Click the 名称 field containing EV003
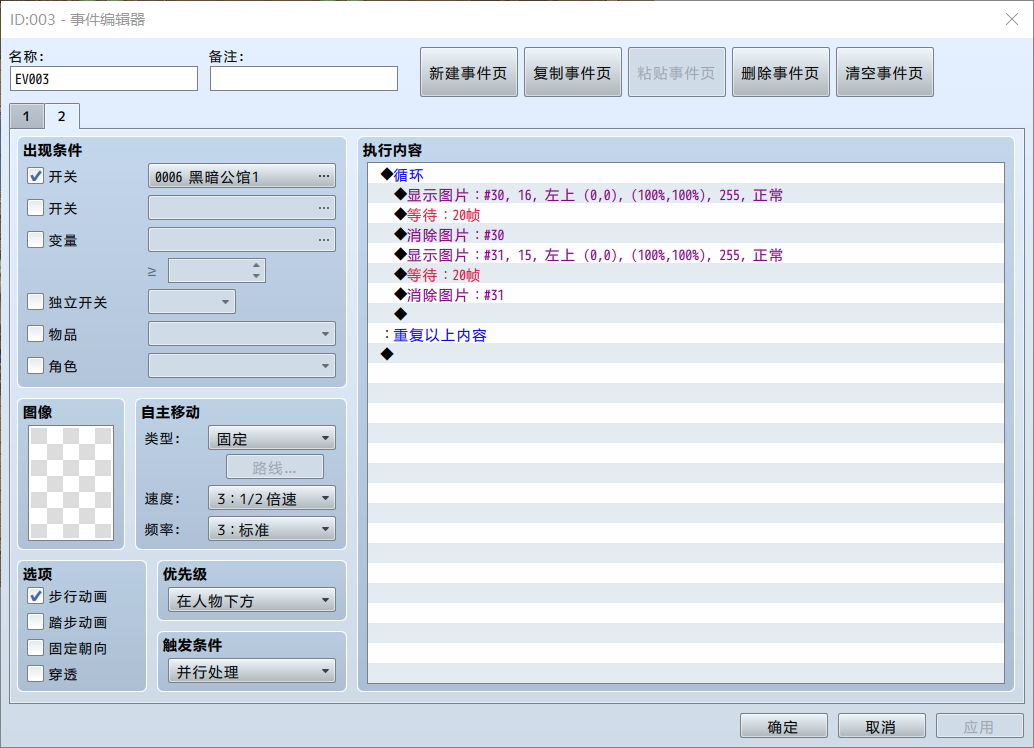The image size is (1034, 748). 104,78
